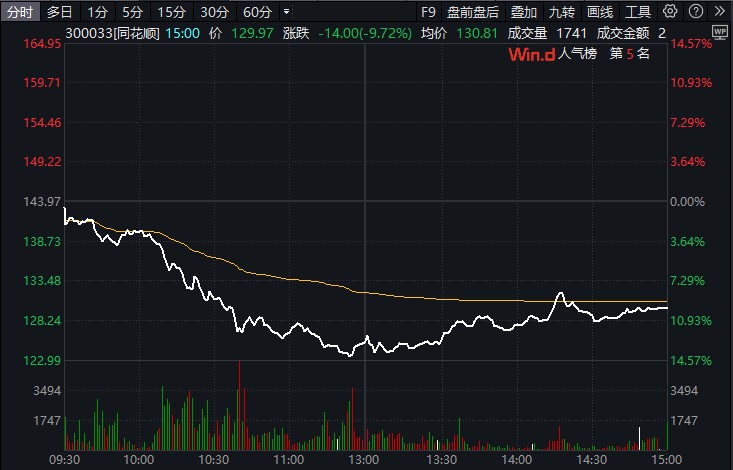Click the 159.71 price axis label
733x470 pixels.
[43, 83]
